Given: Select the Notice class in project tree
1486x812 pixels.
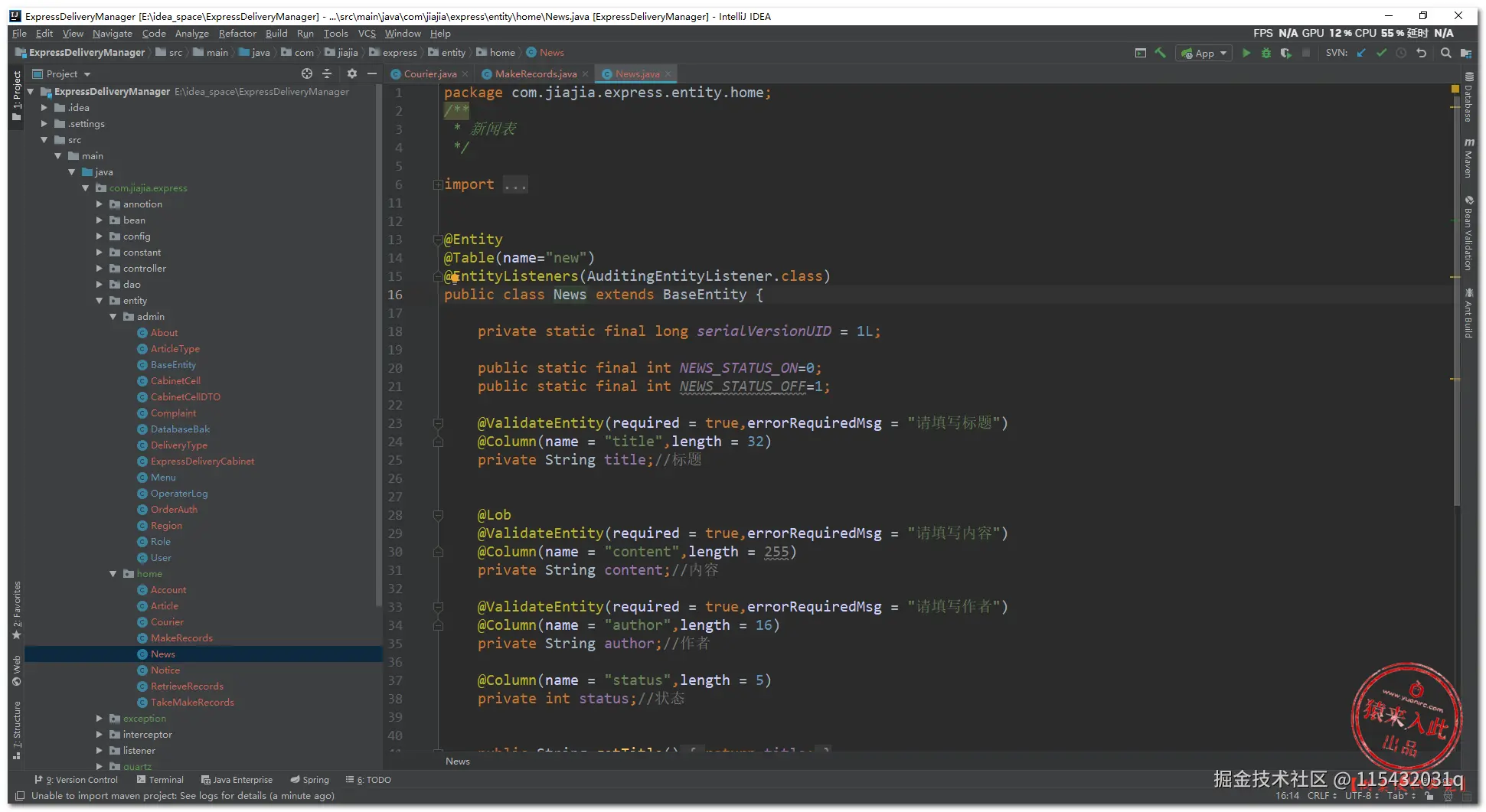Looking at the screenshot, I should (165, 670).
